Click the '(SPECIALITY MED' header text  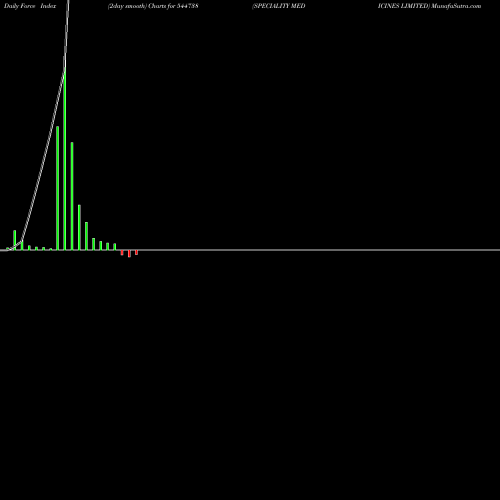point(279,6)
